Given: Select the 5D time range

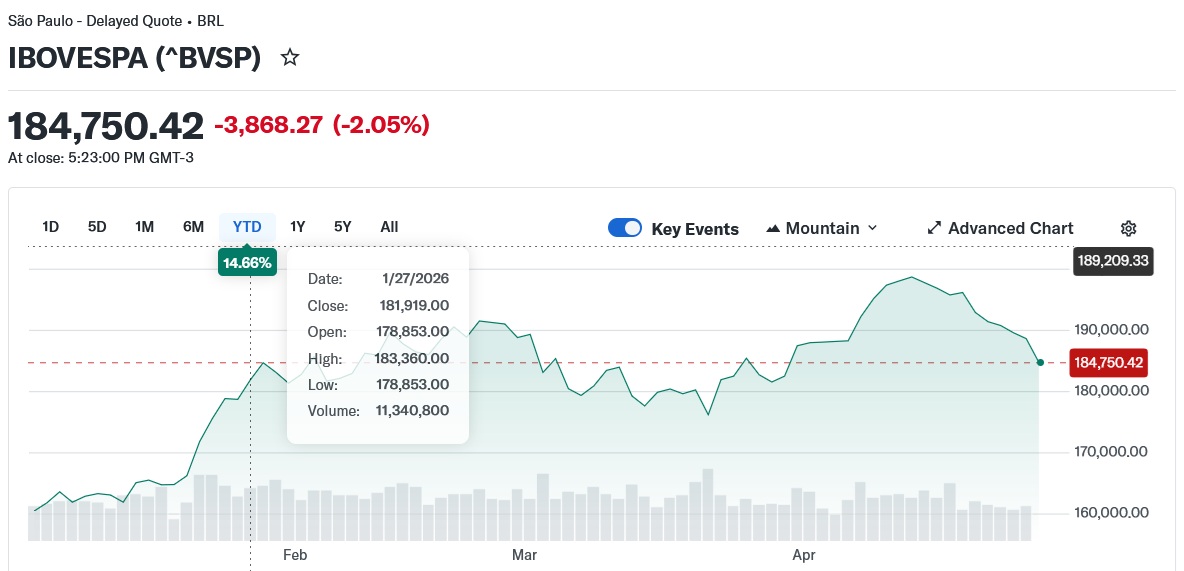Looking at the screenshot, I should coord(97,227).
